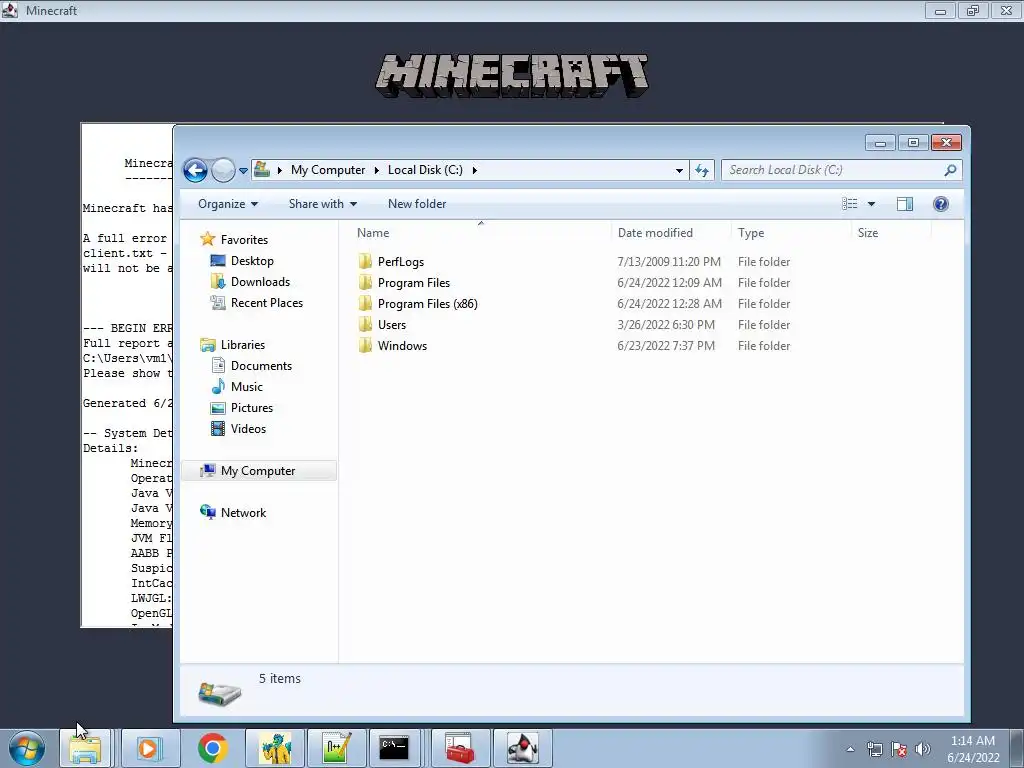Open Desktop in Favorites
Screen dimensions: 1024x768
(252, 261)
